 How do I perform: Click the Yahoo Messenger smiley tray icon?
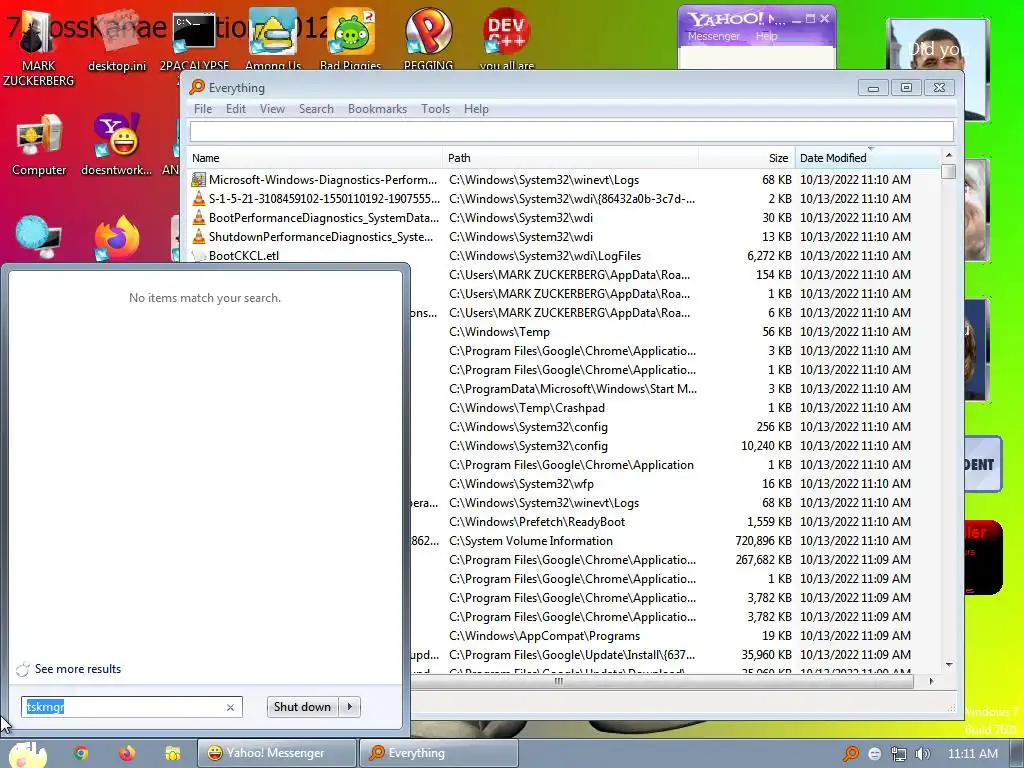875,754
